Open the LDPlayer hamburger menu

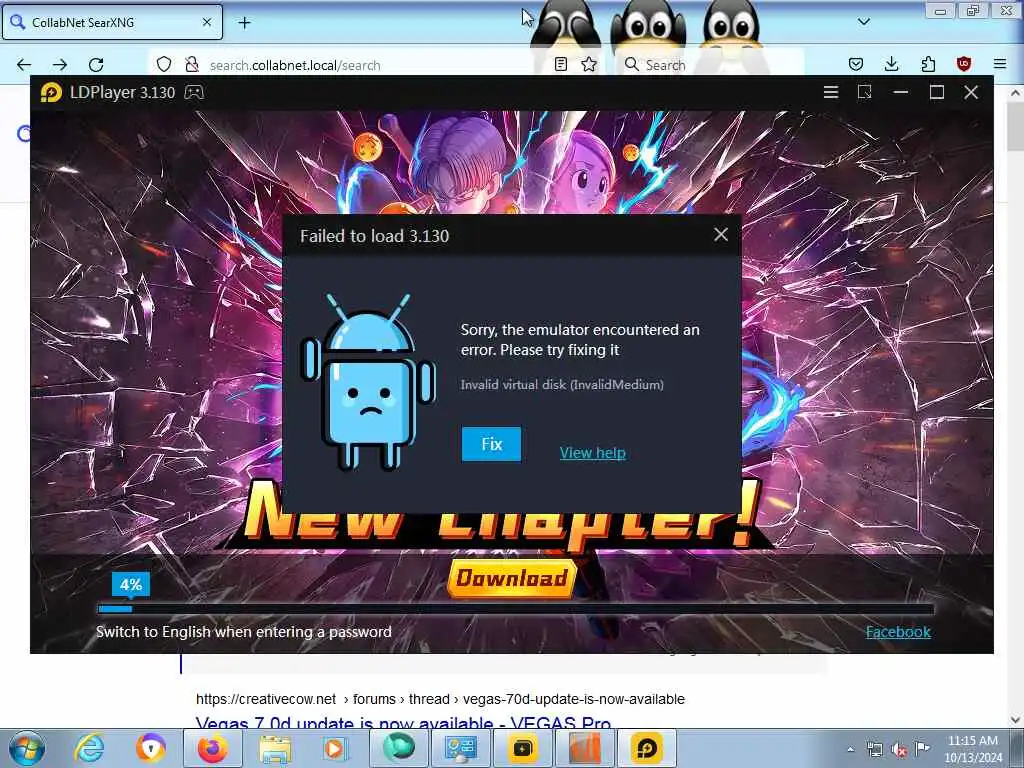831,92
